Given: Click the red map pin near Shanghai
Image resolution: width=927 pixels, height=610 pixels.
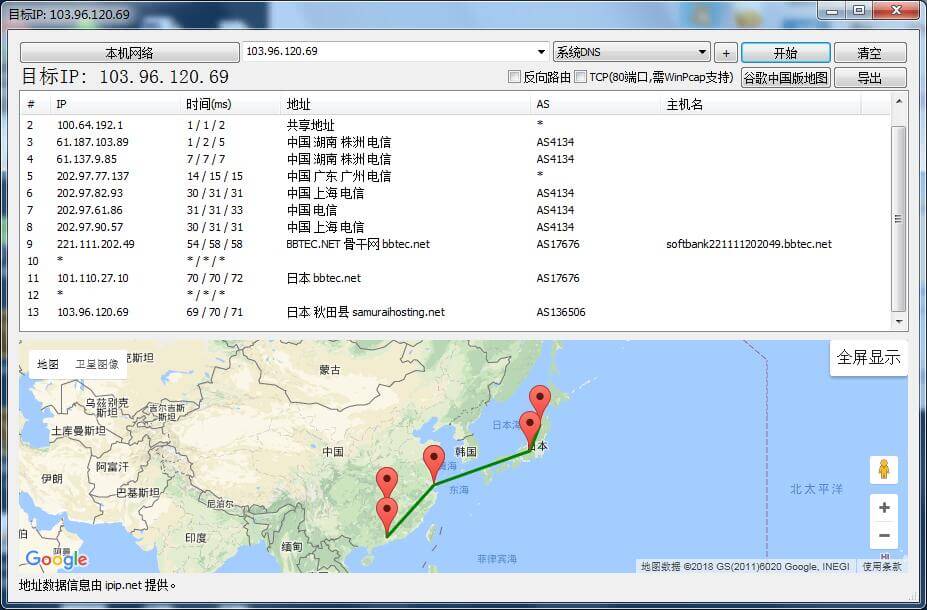Looking at the screenshot, I should tap(434, 462).
